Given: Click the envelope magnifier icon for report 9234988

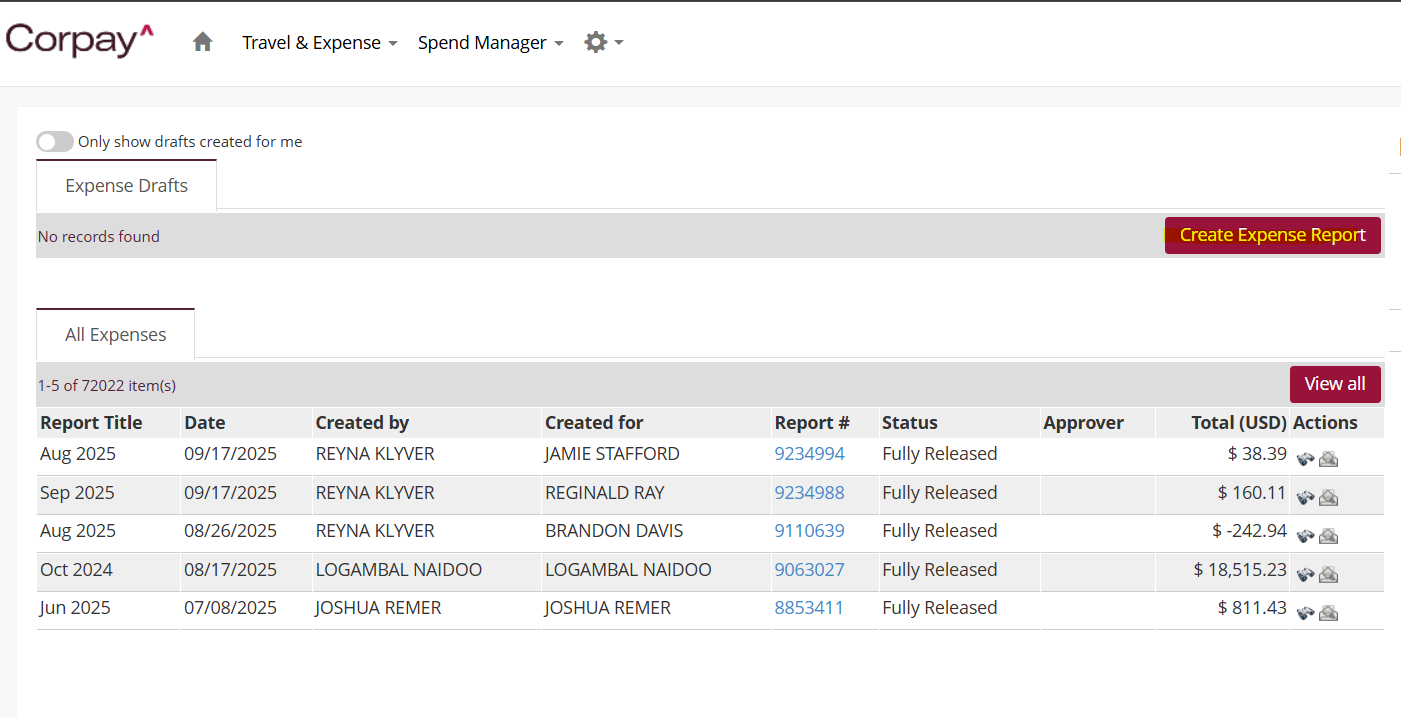Looking at the screenshot, I should click(1328, 497).
